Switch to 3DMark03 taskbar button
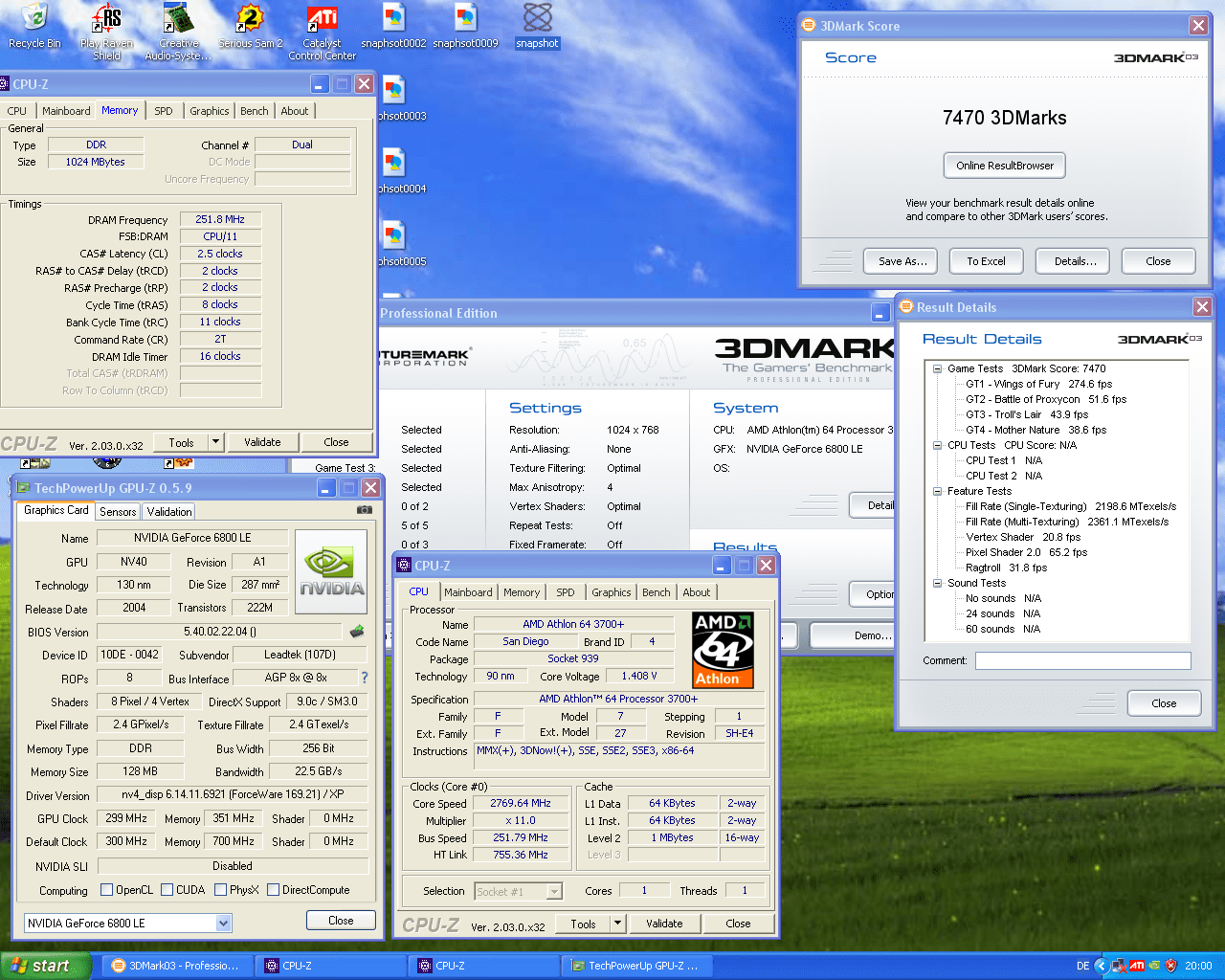 tap(178, 966)
